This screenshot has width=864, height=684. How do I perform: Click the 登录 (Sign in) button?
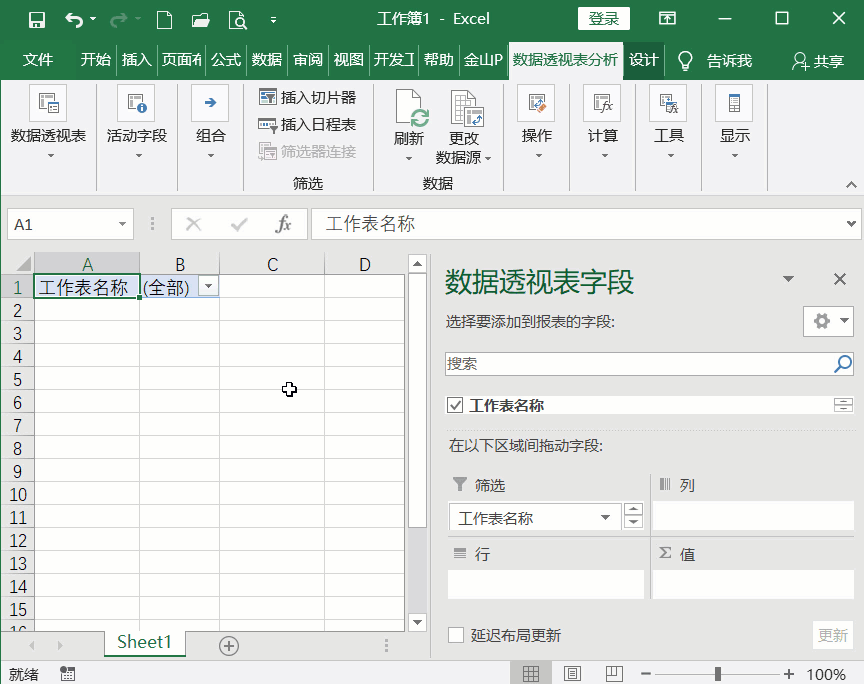[603, 19]
